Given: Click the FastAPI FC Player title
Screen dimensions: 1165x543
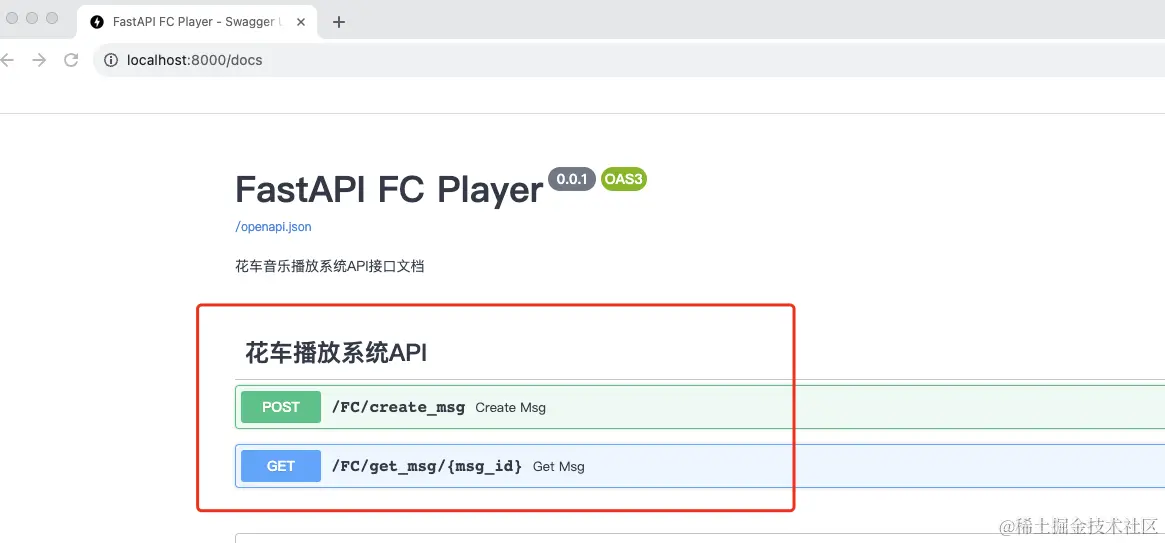Looking at the screenshot, I should click(x=389, y=189).
